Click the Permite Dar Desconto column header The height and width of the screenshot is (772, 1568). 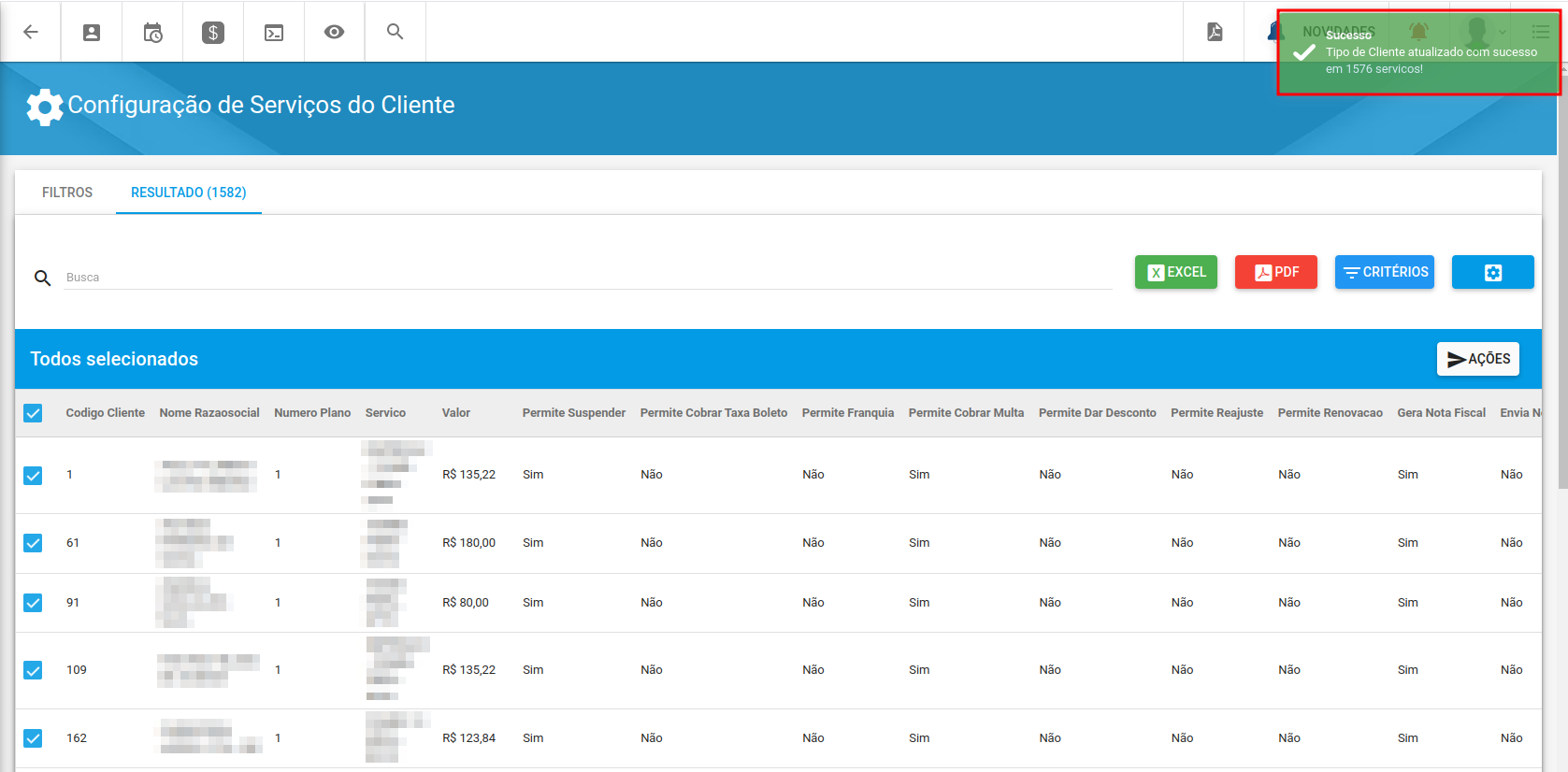pyautogui.click(x=1098, y=413)
